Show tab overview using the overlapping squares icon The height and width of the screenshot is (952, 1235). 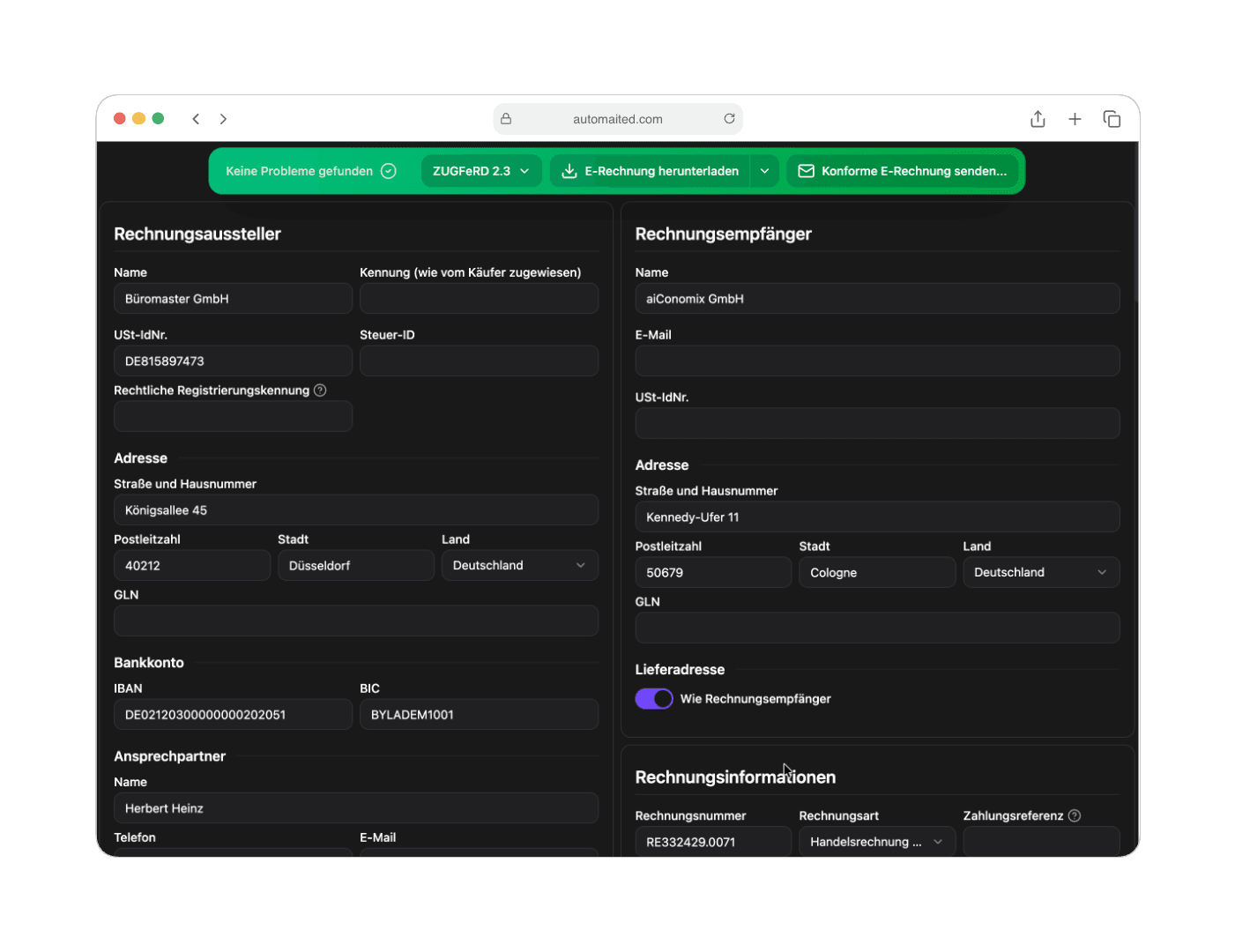(1112, 119)
